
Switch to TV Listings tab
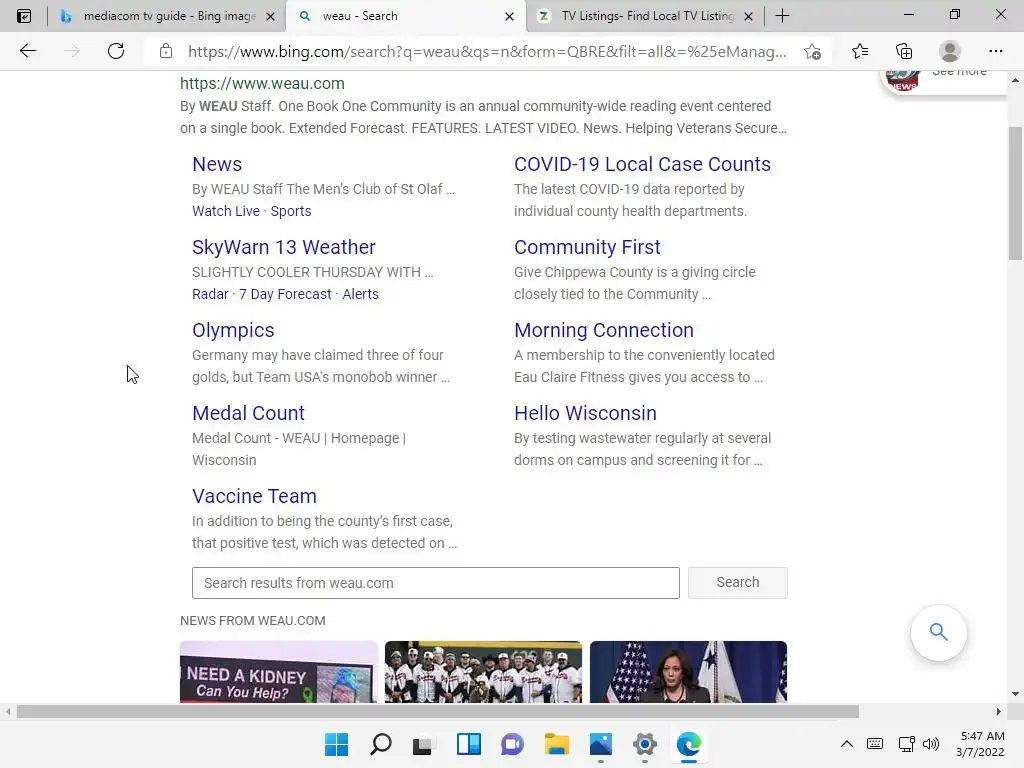pyautogui.click(x=647, y=16)
